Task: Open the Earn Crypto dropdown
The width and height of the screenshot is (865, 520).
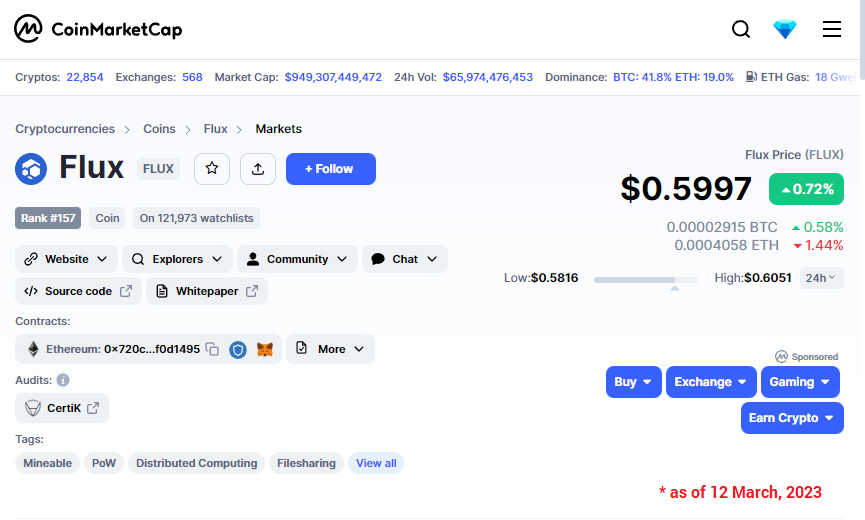Action: [x=792, y=418]
